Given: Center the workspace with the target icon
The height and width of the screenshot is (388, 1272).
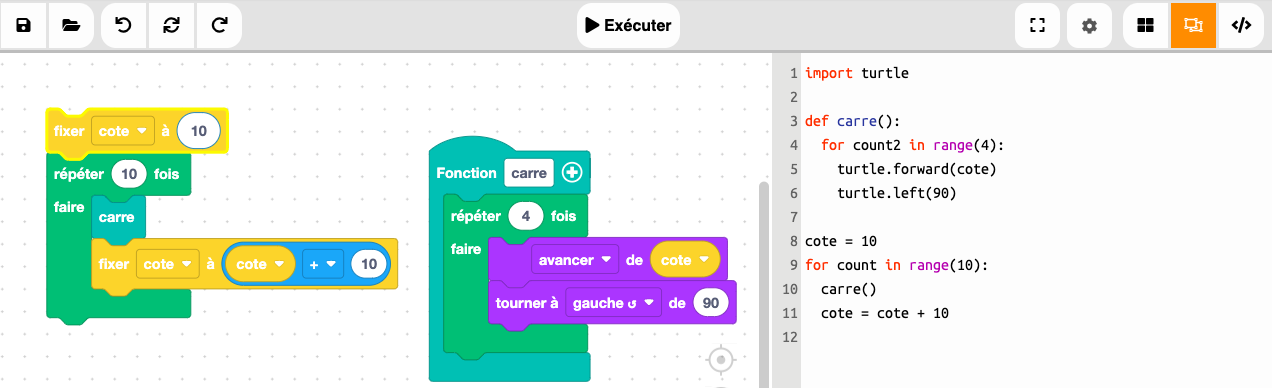Looking at the screenshot, I should tap(721, 359).
